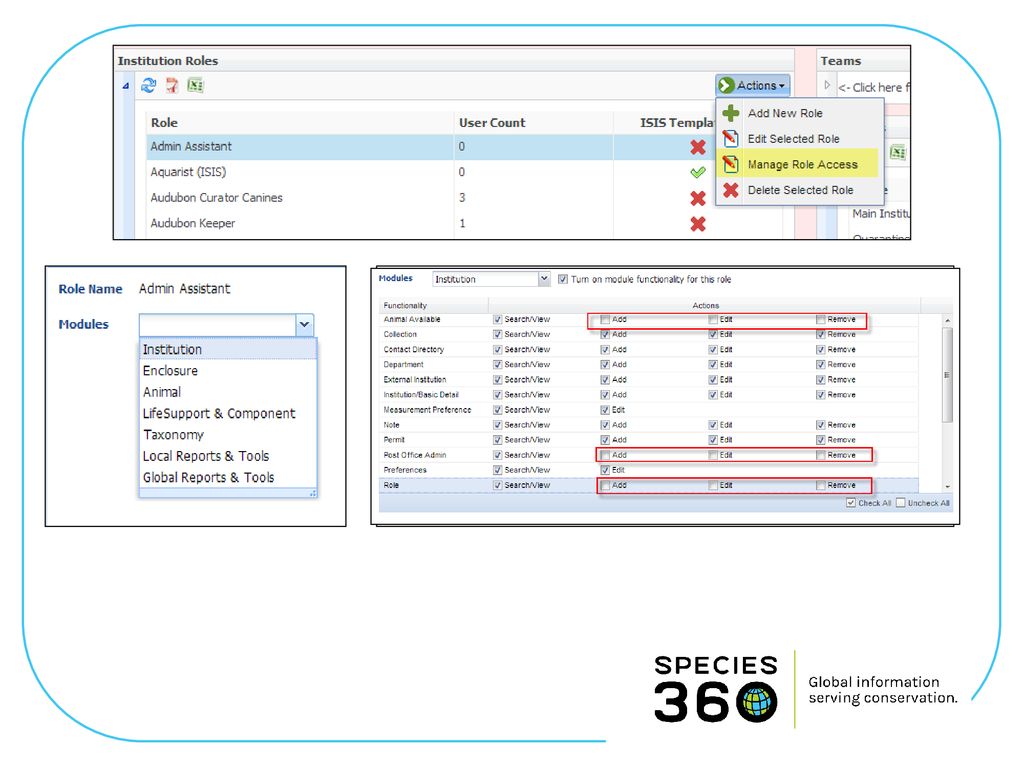Tick the Uncheck All checkbox
The image size is (1024, 768).
click(x=901, y=503)
